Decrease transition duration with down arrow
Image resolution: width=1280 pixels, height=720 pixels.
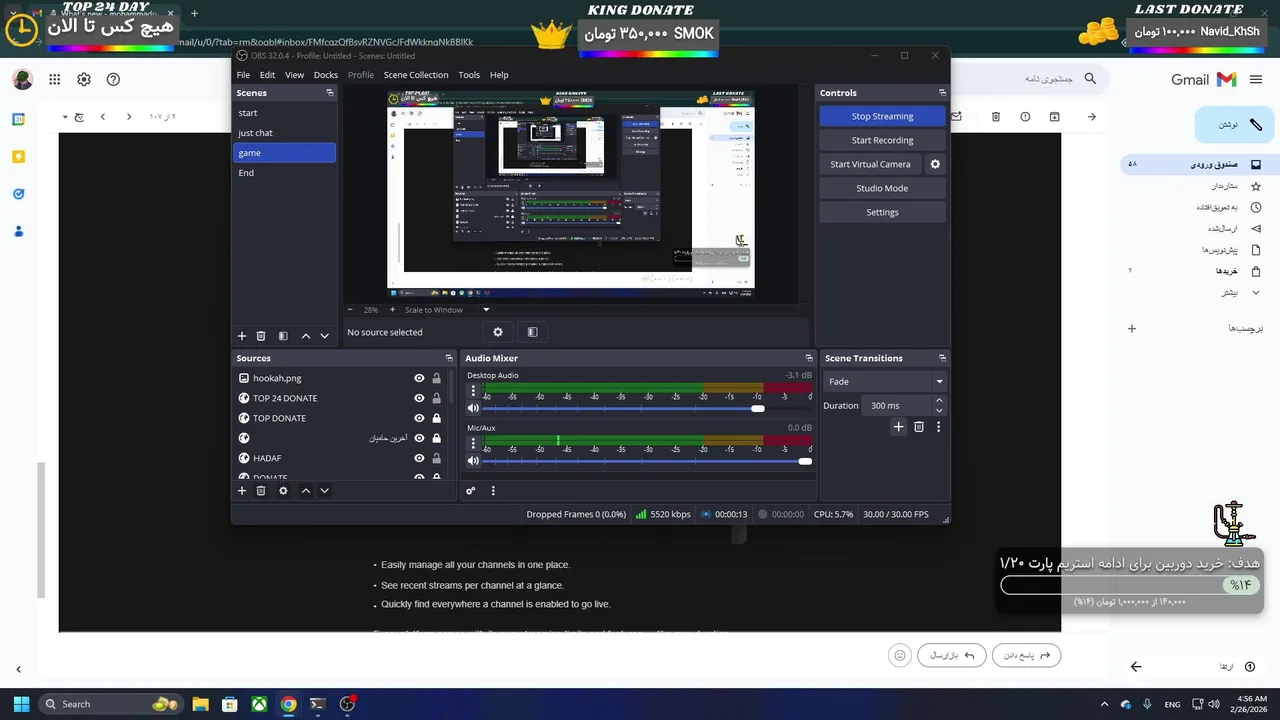point(939,410)
